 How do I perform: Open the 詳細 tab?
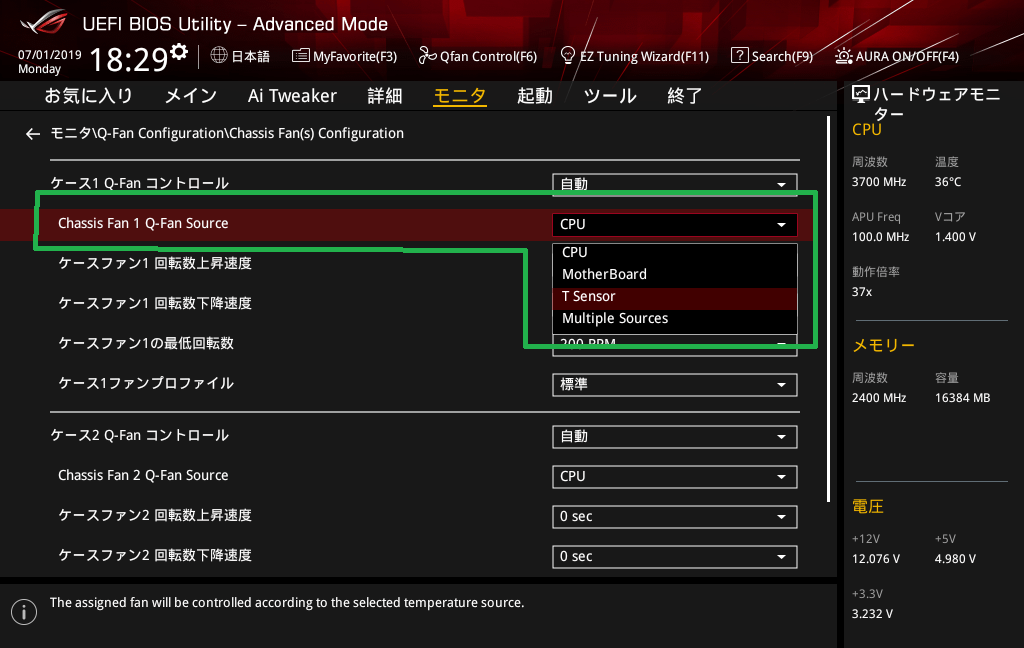[385, 96]
